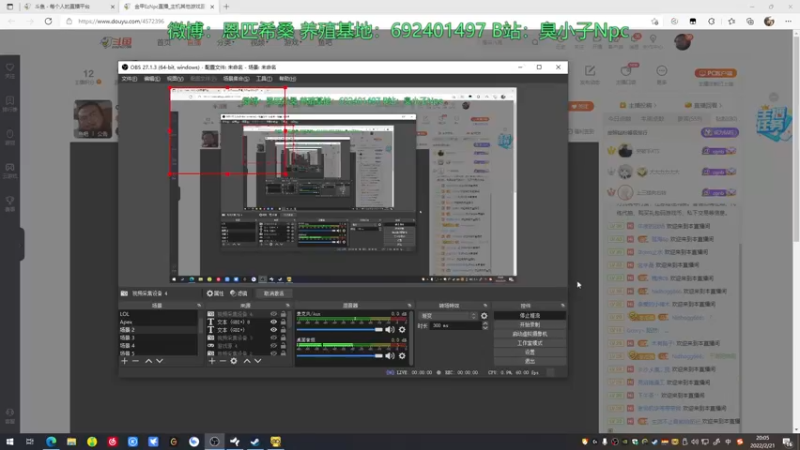800x450 pixels.
Task: Lock the second 文本 (GDI+) source
Action: pos(283,330)
